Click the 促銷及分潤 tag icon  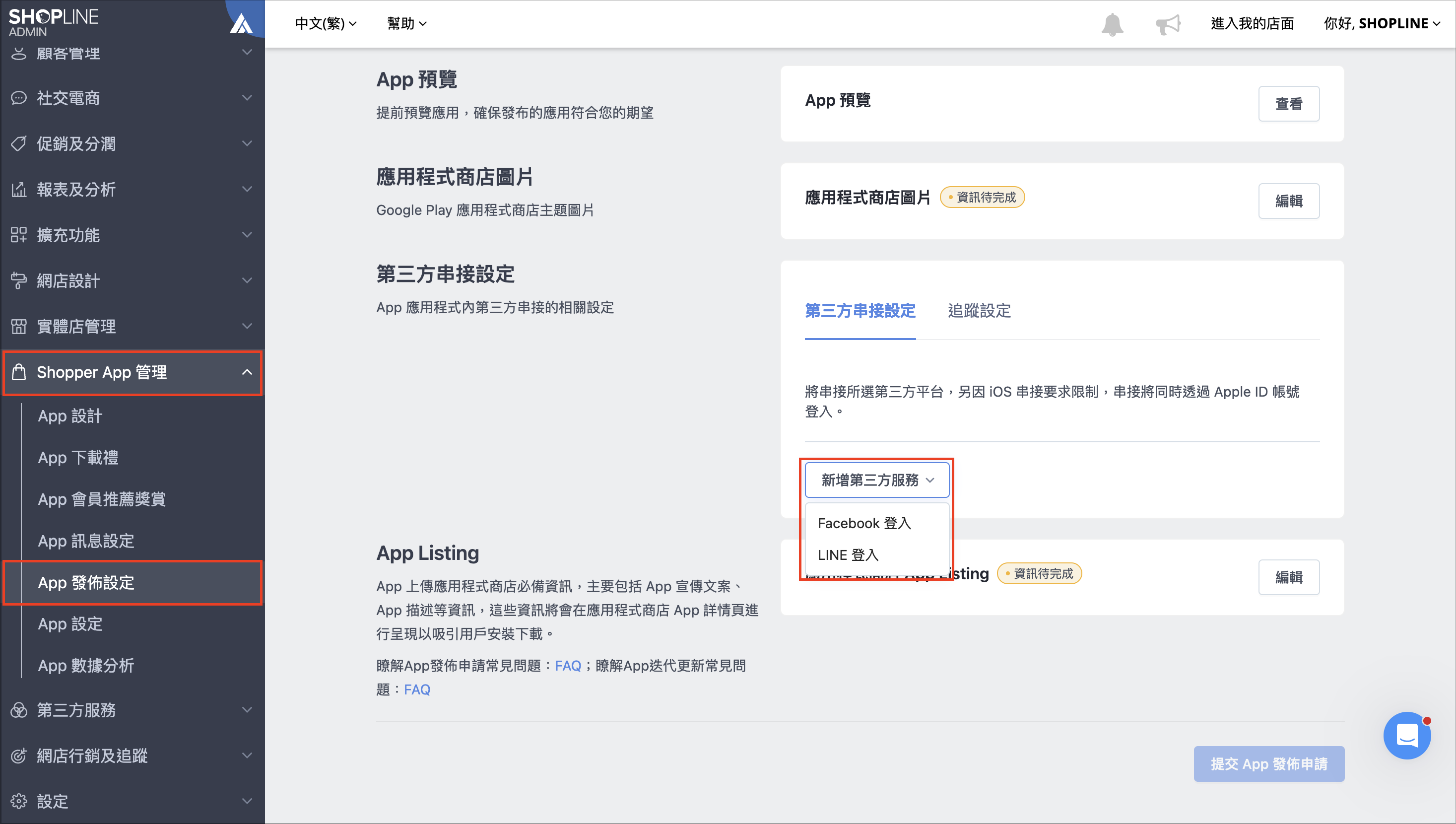[19, 144]
